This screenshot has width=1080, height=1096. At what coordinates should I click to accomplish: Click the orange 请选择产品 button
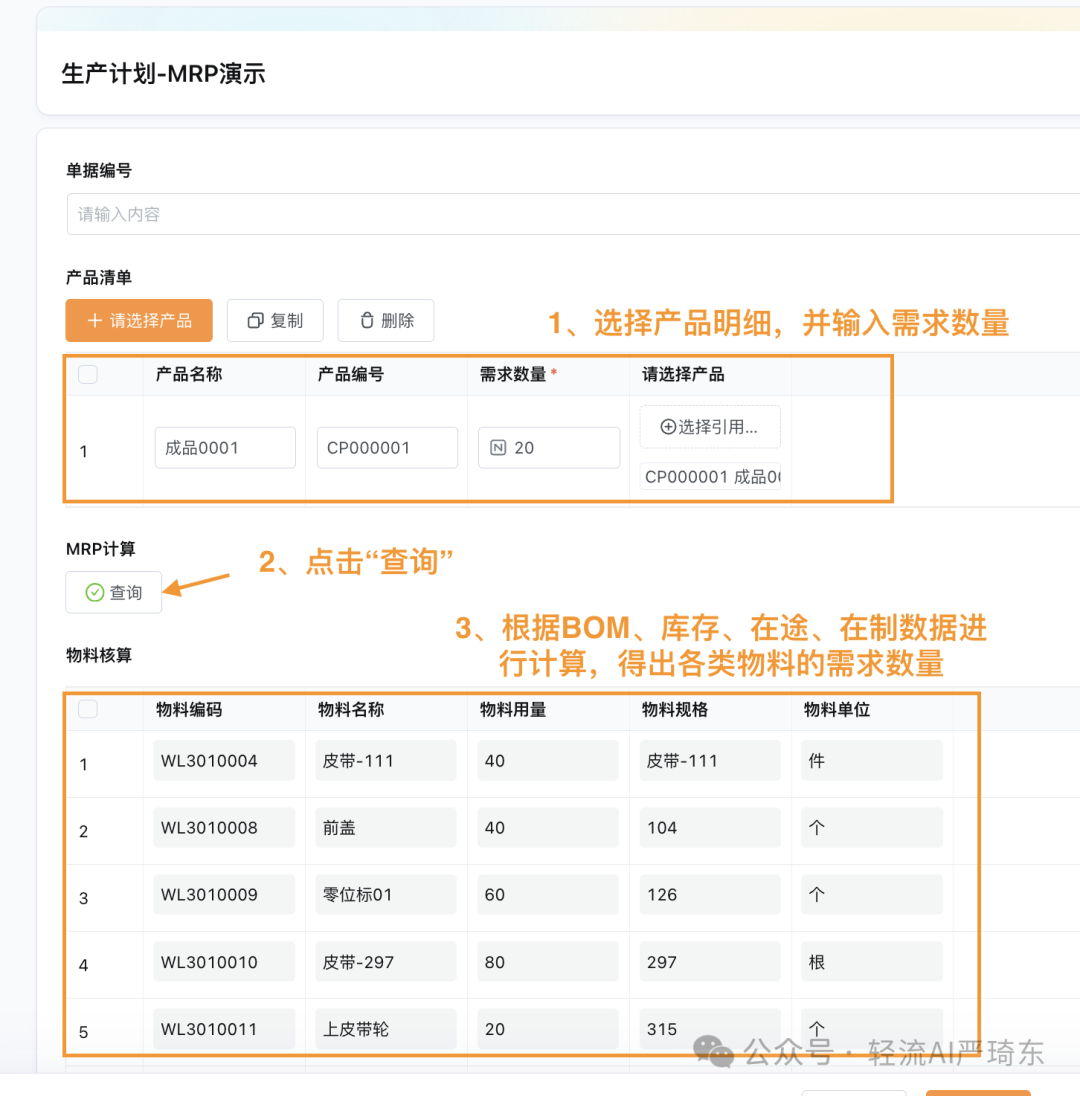[139, 321]
